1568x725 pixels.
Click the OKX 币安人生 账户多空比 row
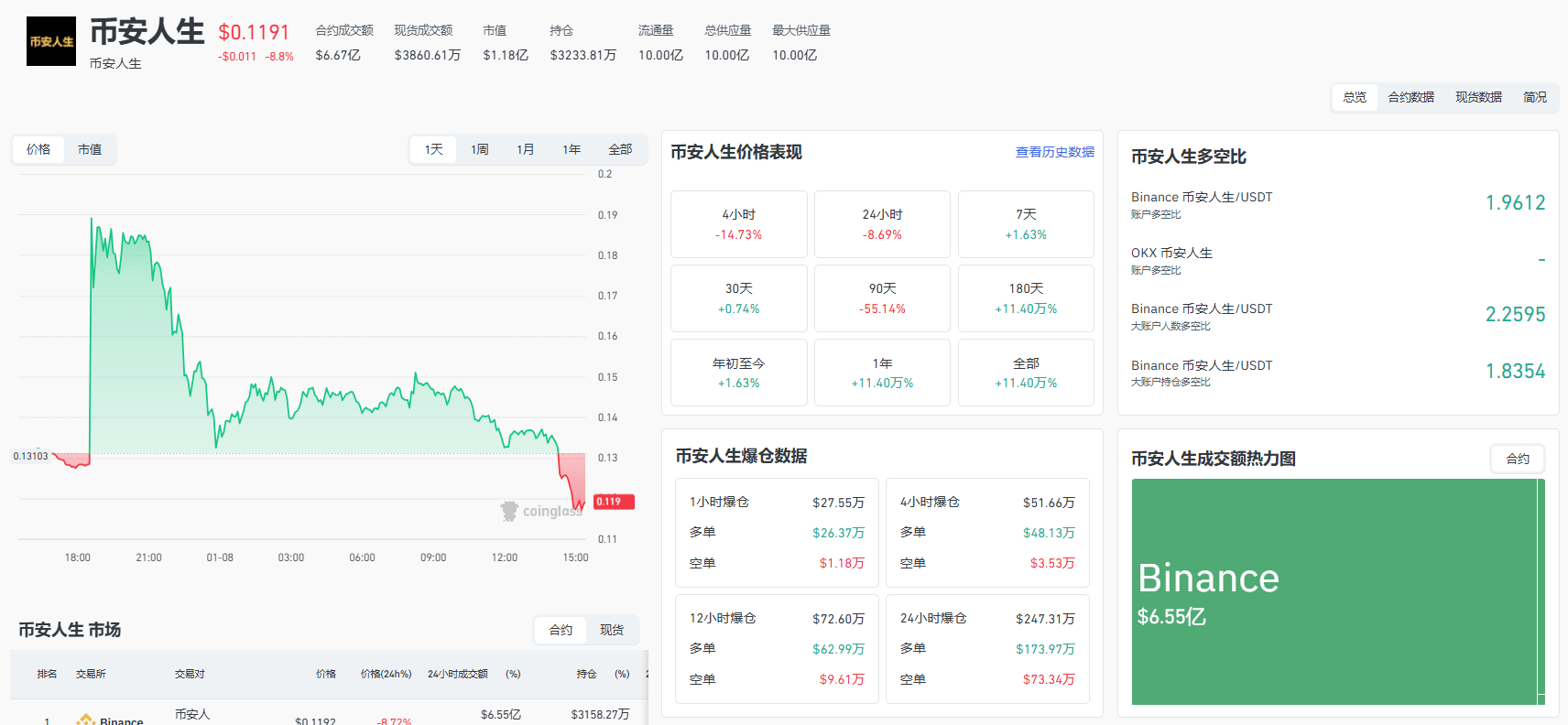(x=1338, y=260)
